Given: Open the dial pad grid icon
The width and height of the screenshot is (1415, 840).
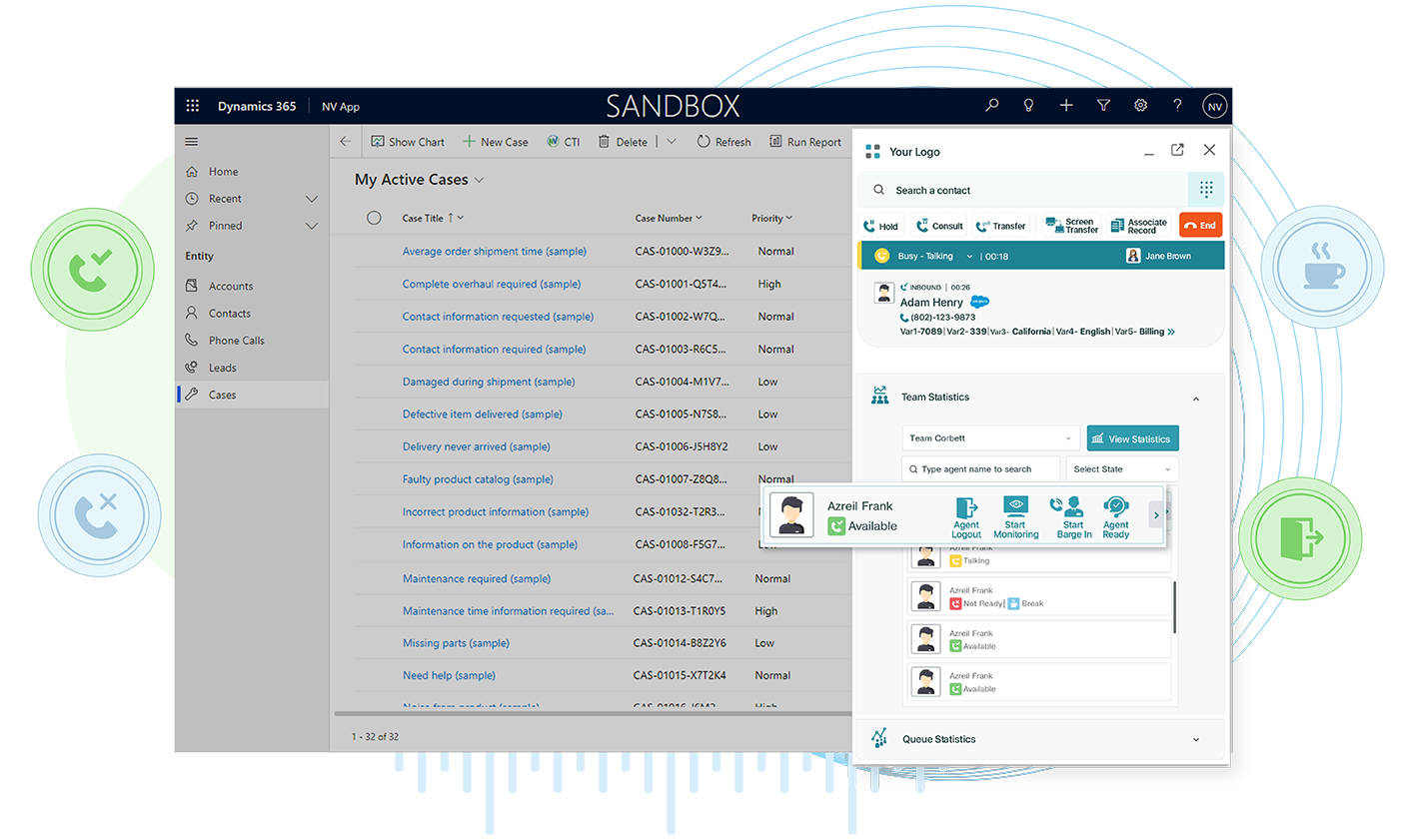Looking at the screenshot, I should pos(1206,189).
